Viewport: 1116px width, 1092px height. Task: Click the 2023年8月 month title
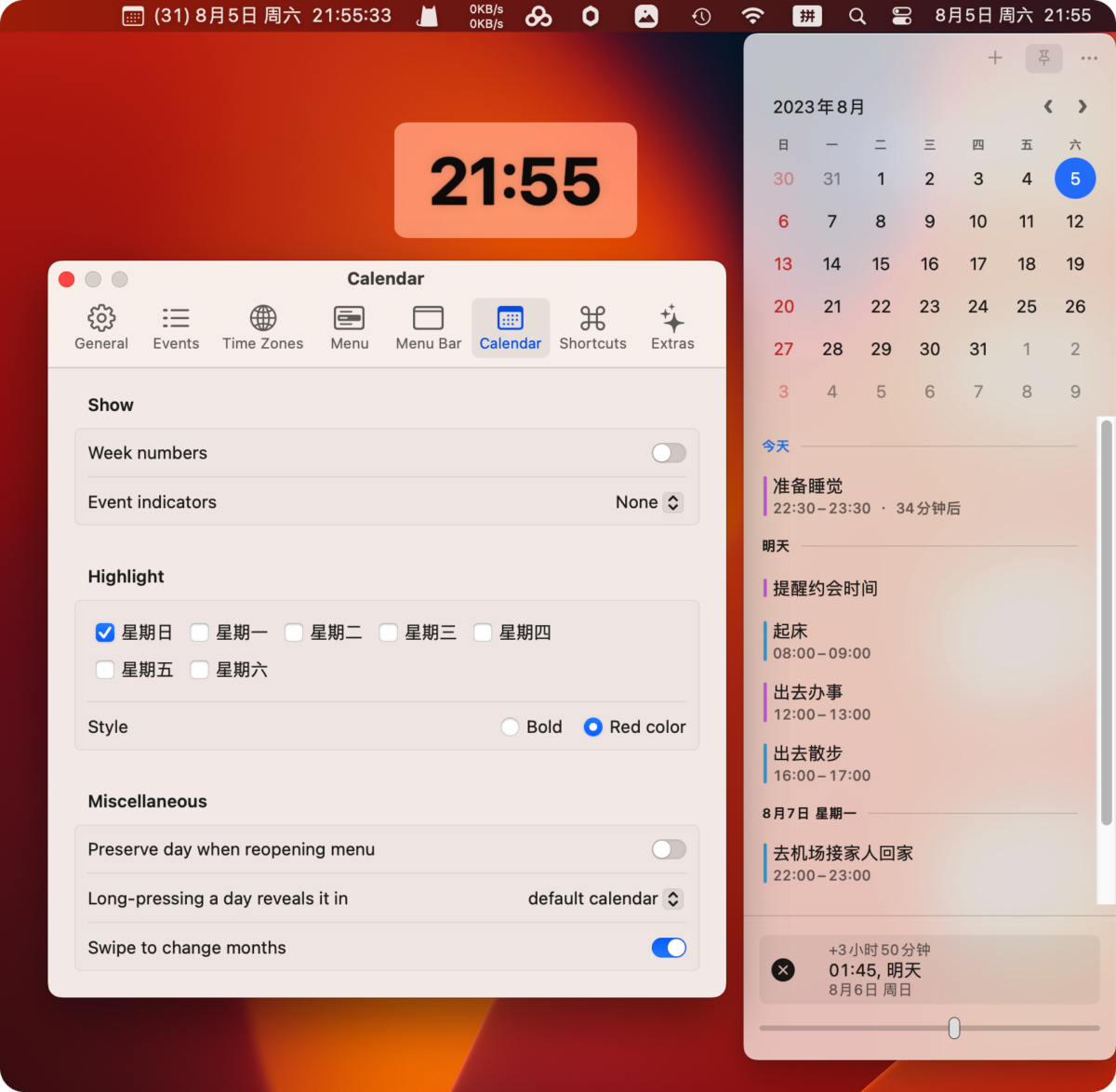818,107
